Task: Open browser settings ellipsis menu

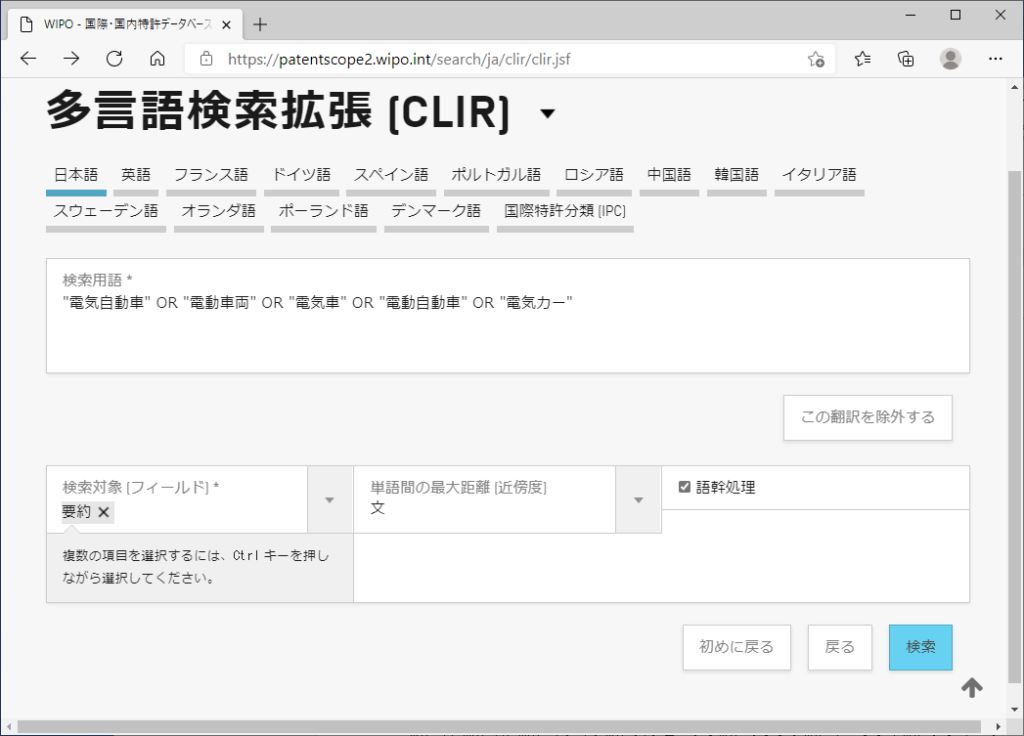Action: [995, 59]
